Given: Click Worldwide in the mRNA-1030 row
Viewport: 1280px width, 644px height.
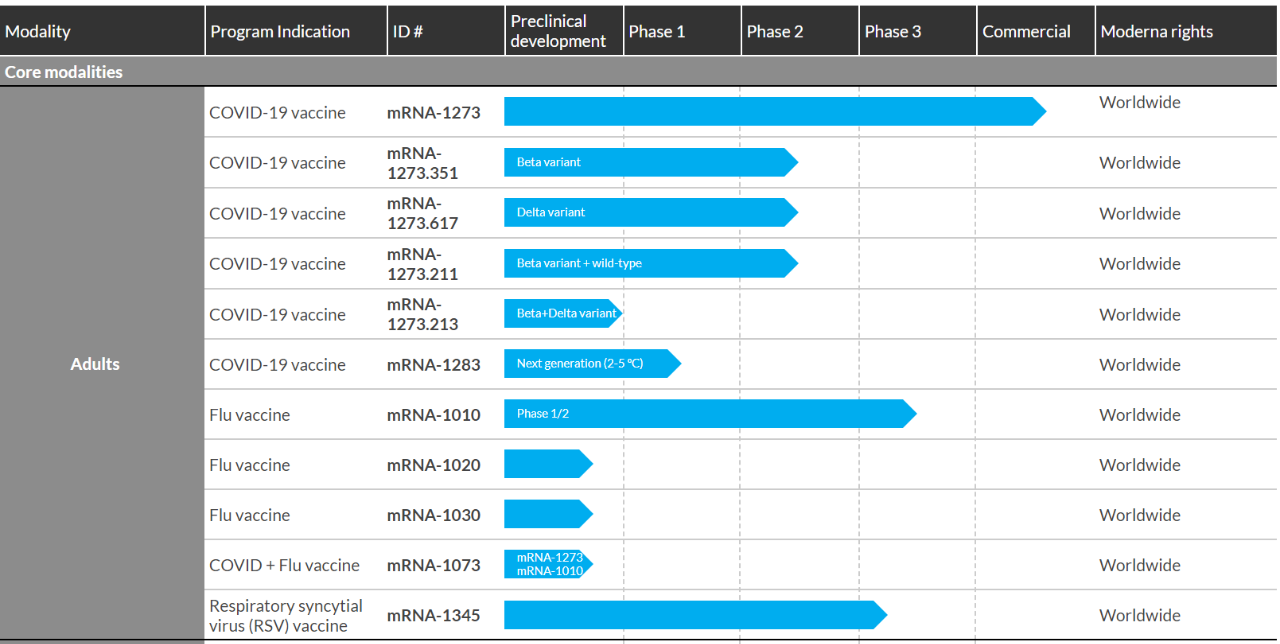Looking at the screenshot, I should coord(1140,515).
